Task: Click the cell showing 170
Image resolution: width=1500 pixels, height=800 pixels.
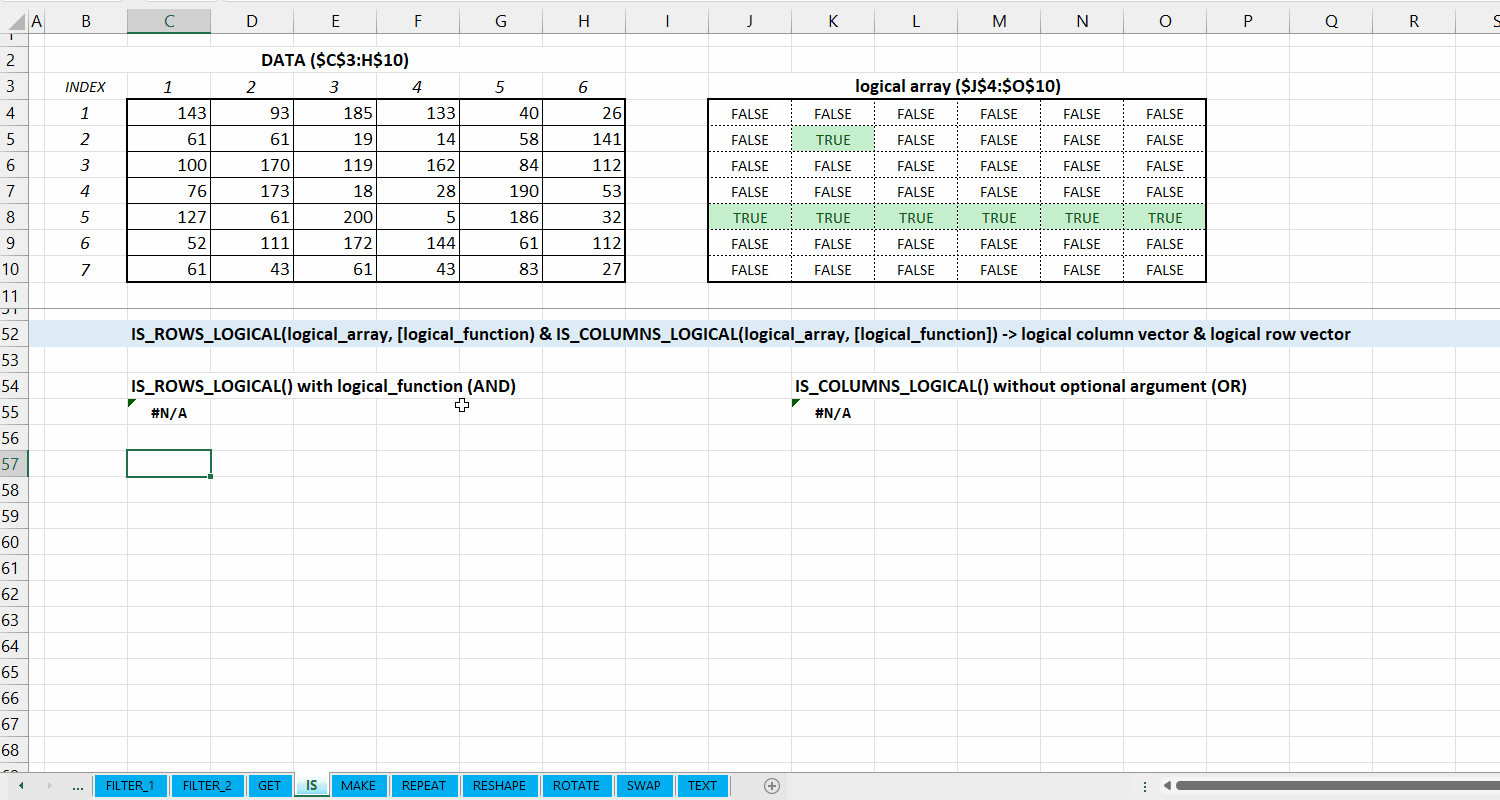Action: [x=252, y=165]
